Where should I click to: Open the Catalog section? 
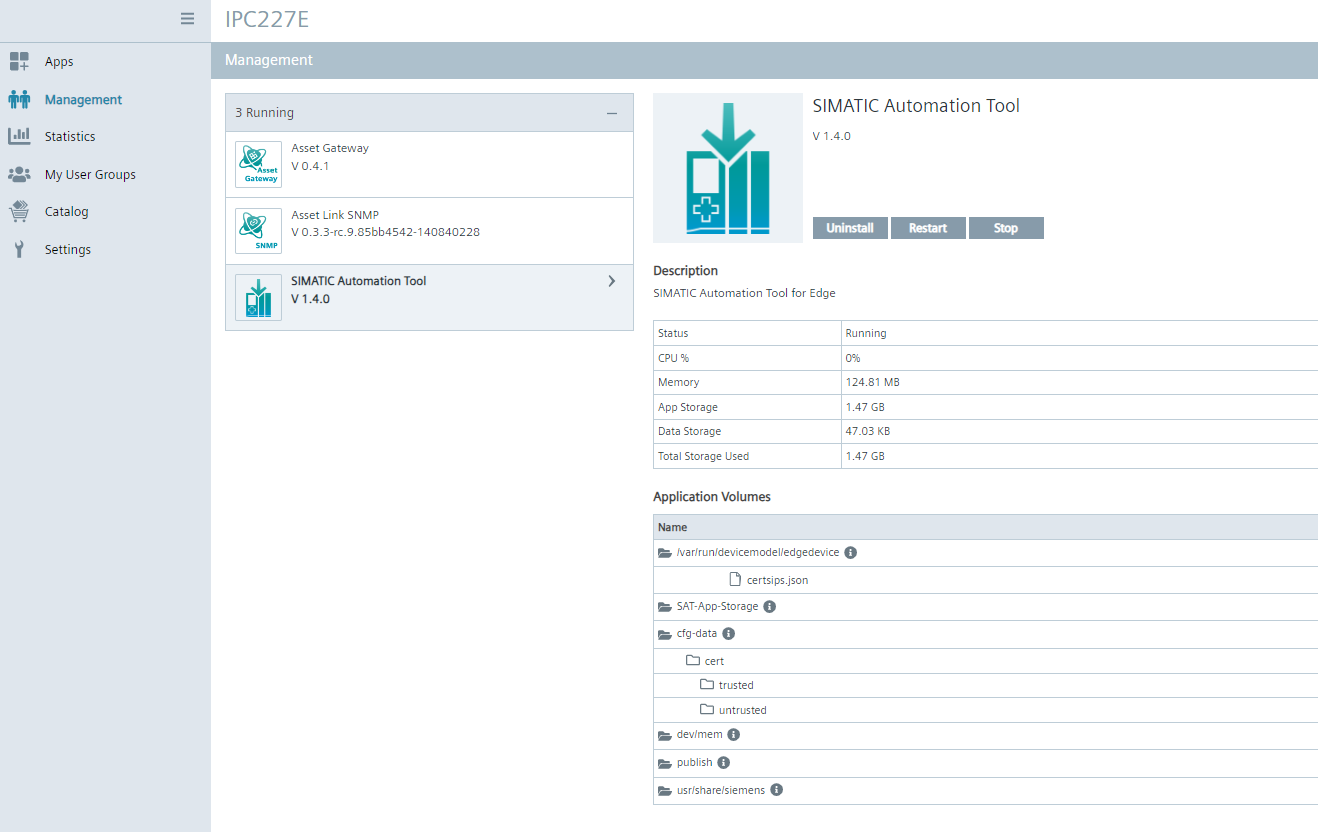tap(66, 212)
